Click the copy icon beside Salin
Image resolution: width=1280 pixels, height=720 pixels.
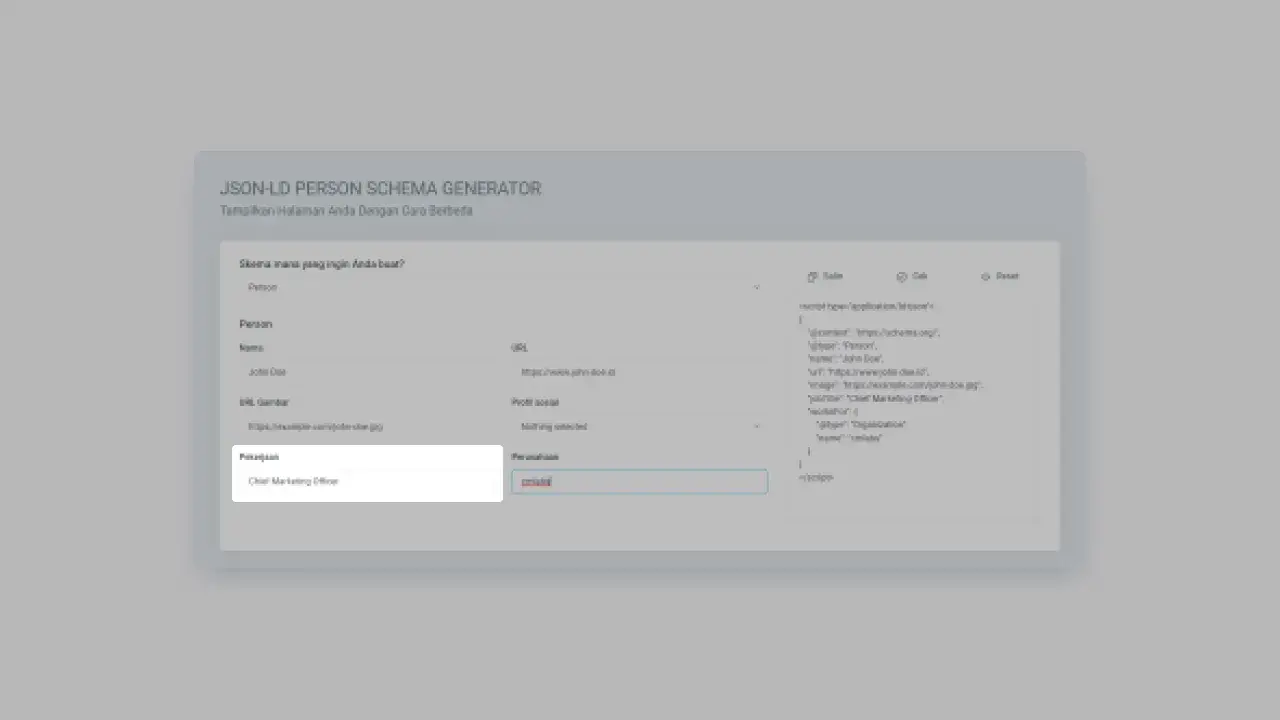click(x=812, y=277)
